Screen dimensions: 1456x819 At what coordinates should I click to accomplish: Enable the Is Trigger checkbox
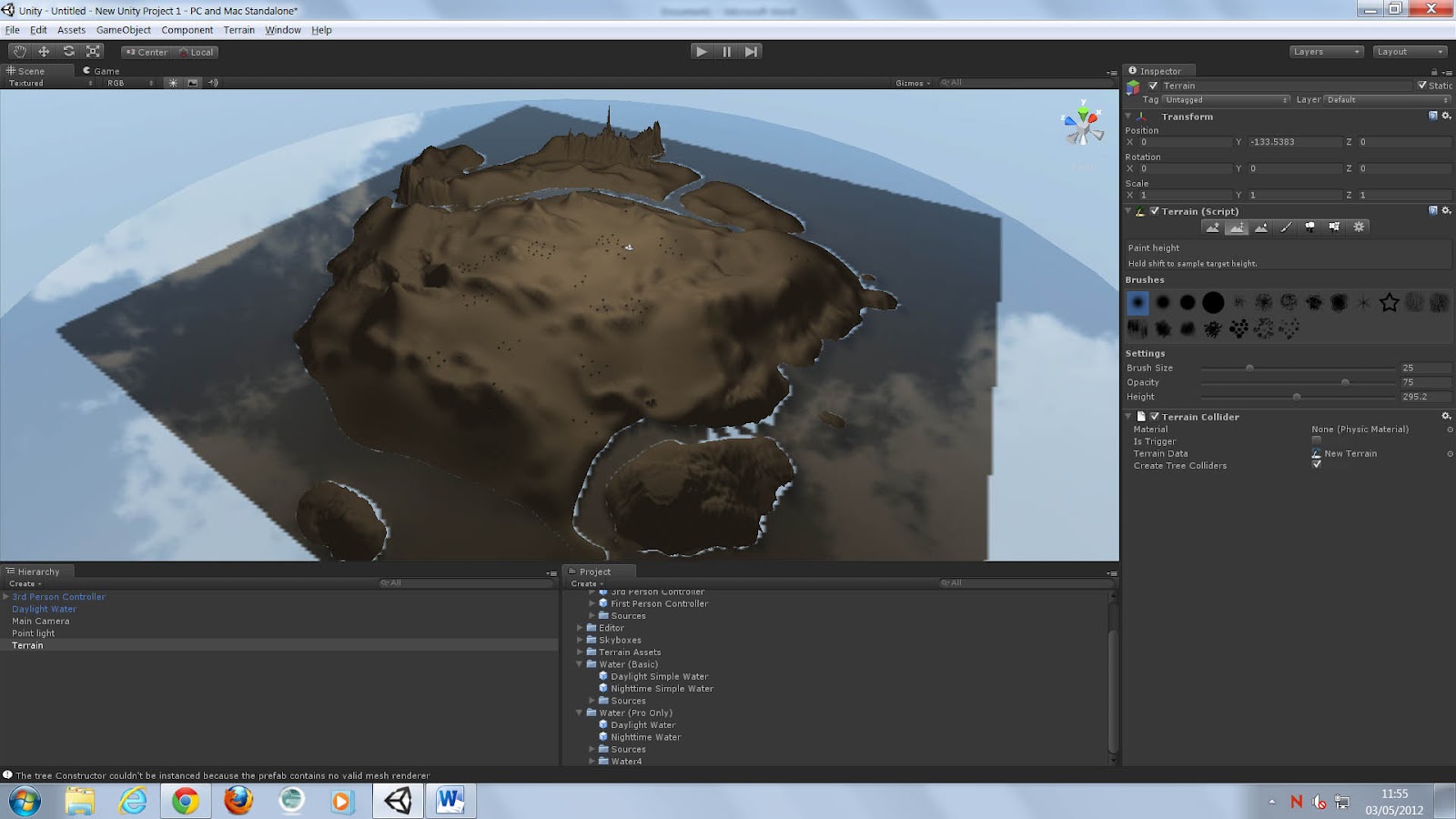(x=1316, y=440)
